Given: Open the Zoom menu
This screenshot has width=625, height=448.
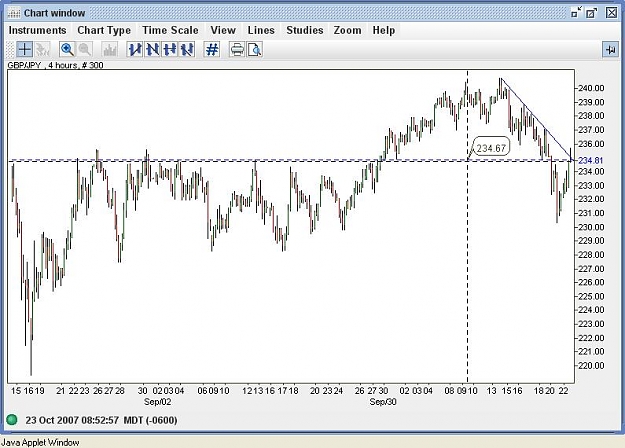Looking at the screenshot, I should coord(348,30).
